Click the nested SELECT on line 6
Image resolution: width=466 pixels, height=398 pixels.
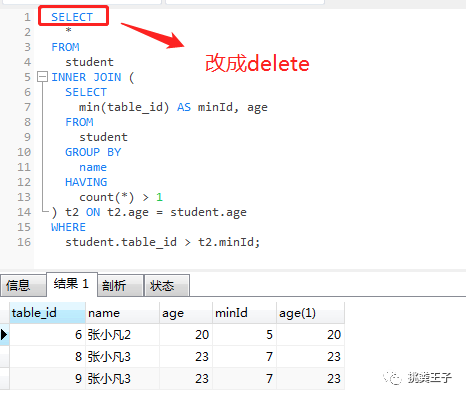86,92
